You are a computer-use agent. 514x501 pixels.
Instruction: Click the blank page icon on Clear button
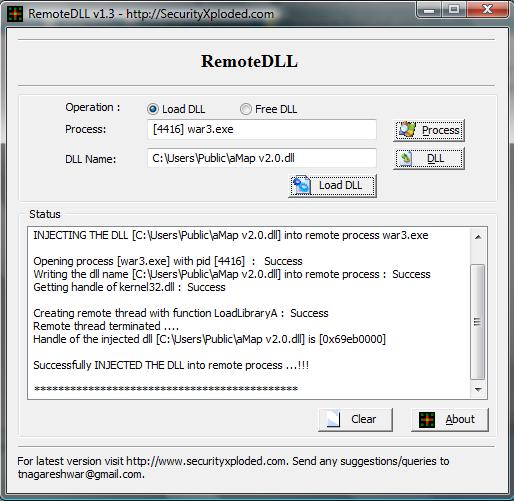point(334,419)
